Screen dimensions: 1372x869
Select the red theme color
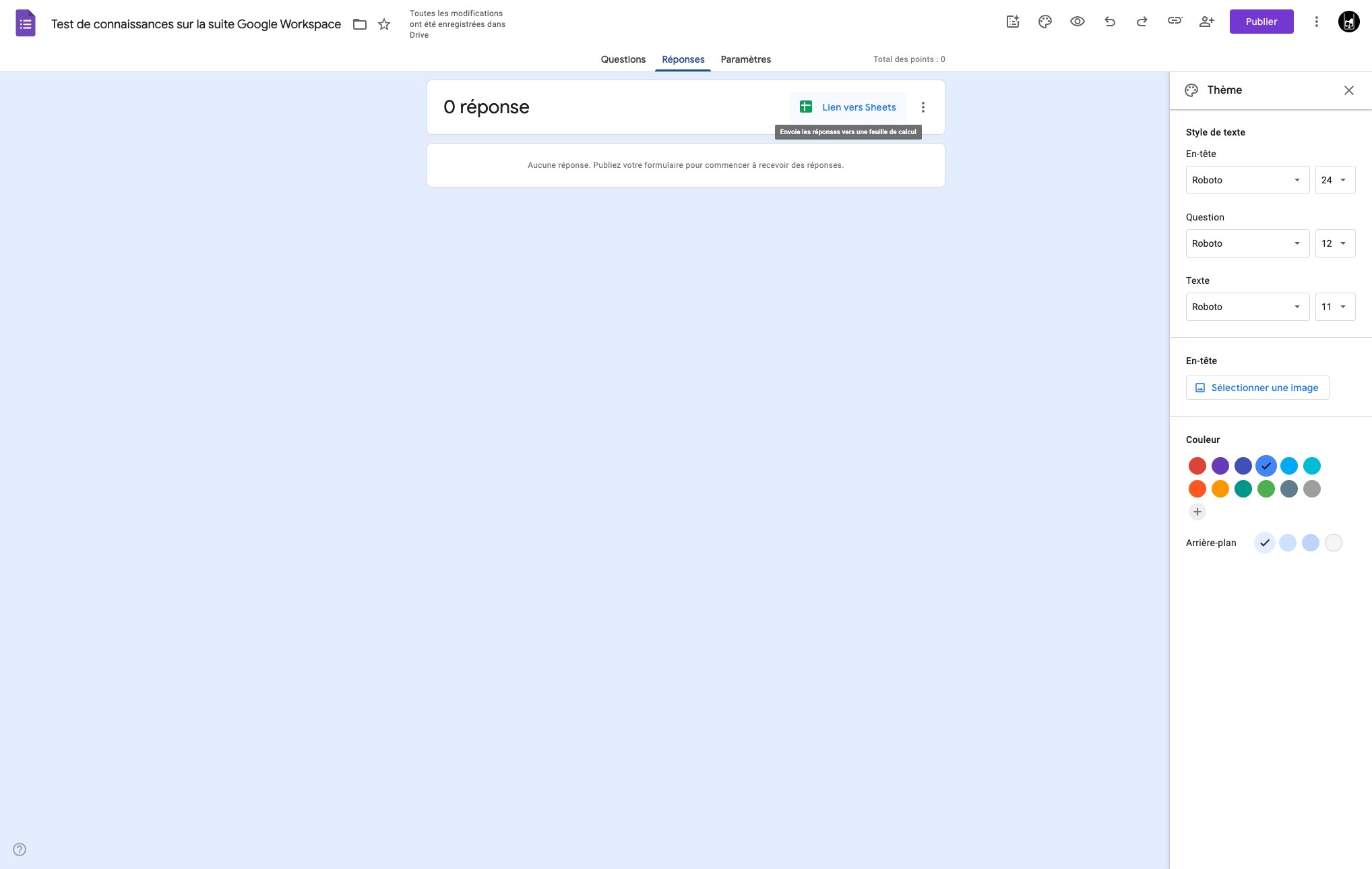pos(1197,466)
